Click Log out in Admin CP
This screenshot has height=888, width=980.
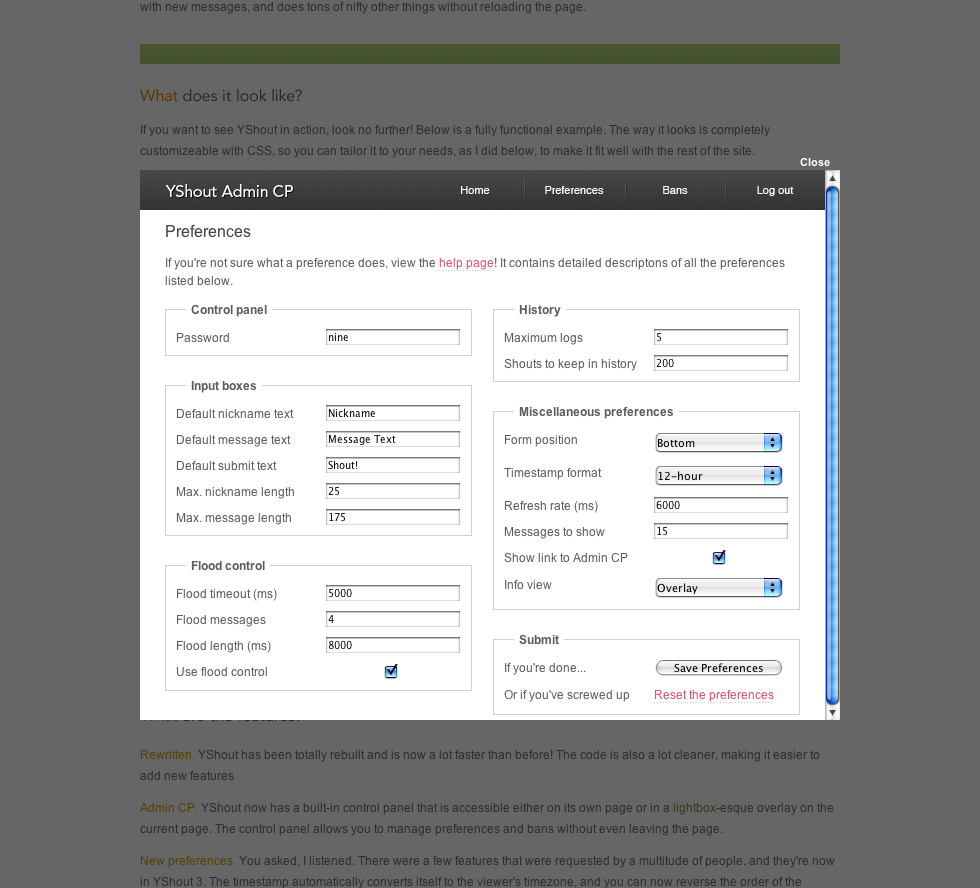click(774, 191)
